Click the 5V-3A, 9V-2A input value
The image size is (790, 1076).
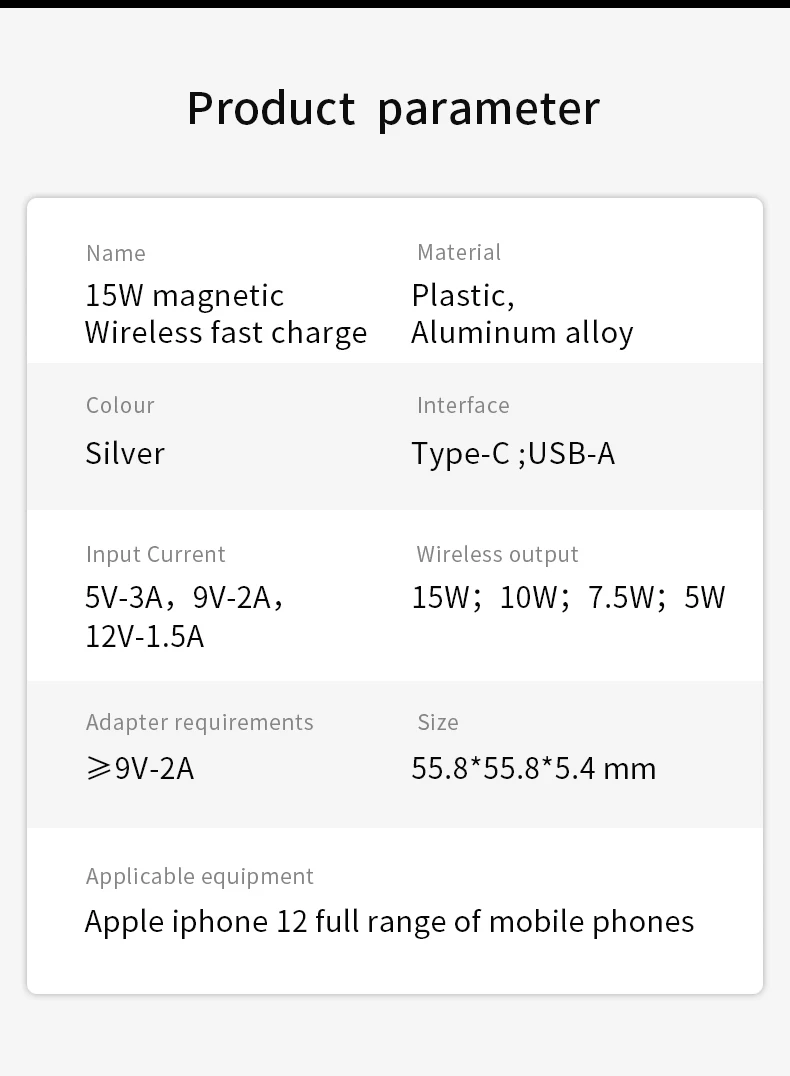pos(185,597)
